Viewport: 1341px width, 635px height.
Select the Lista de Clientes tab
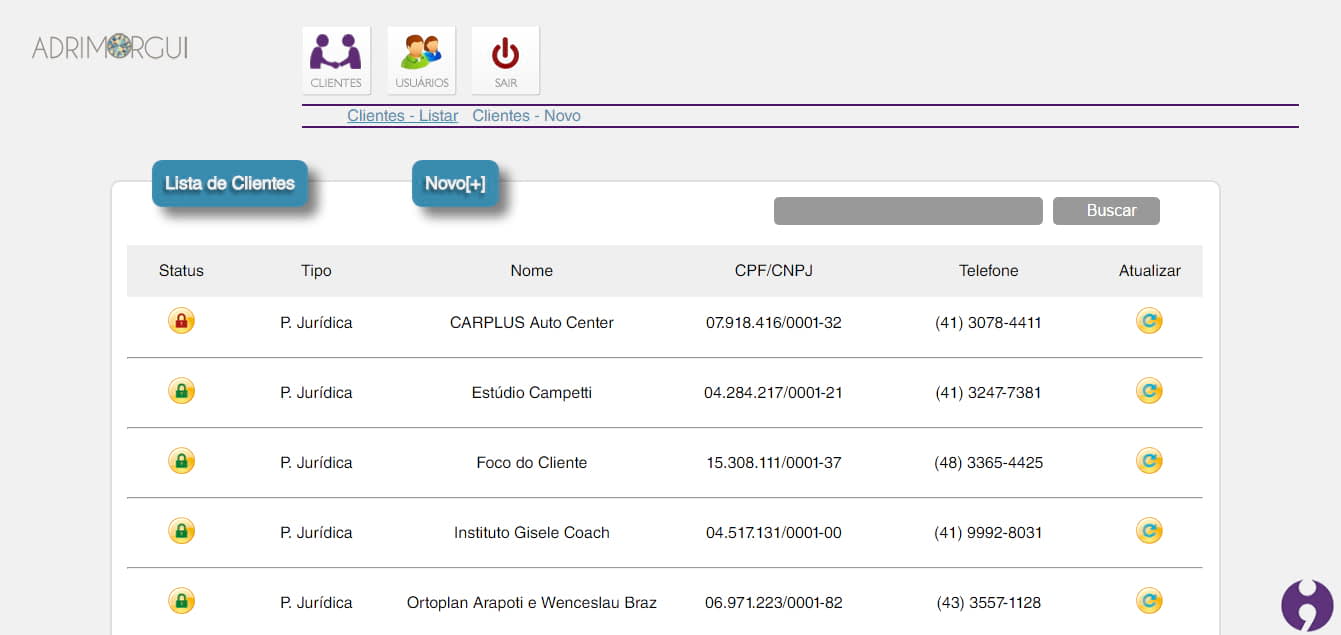click(x=230, y=183)
